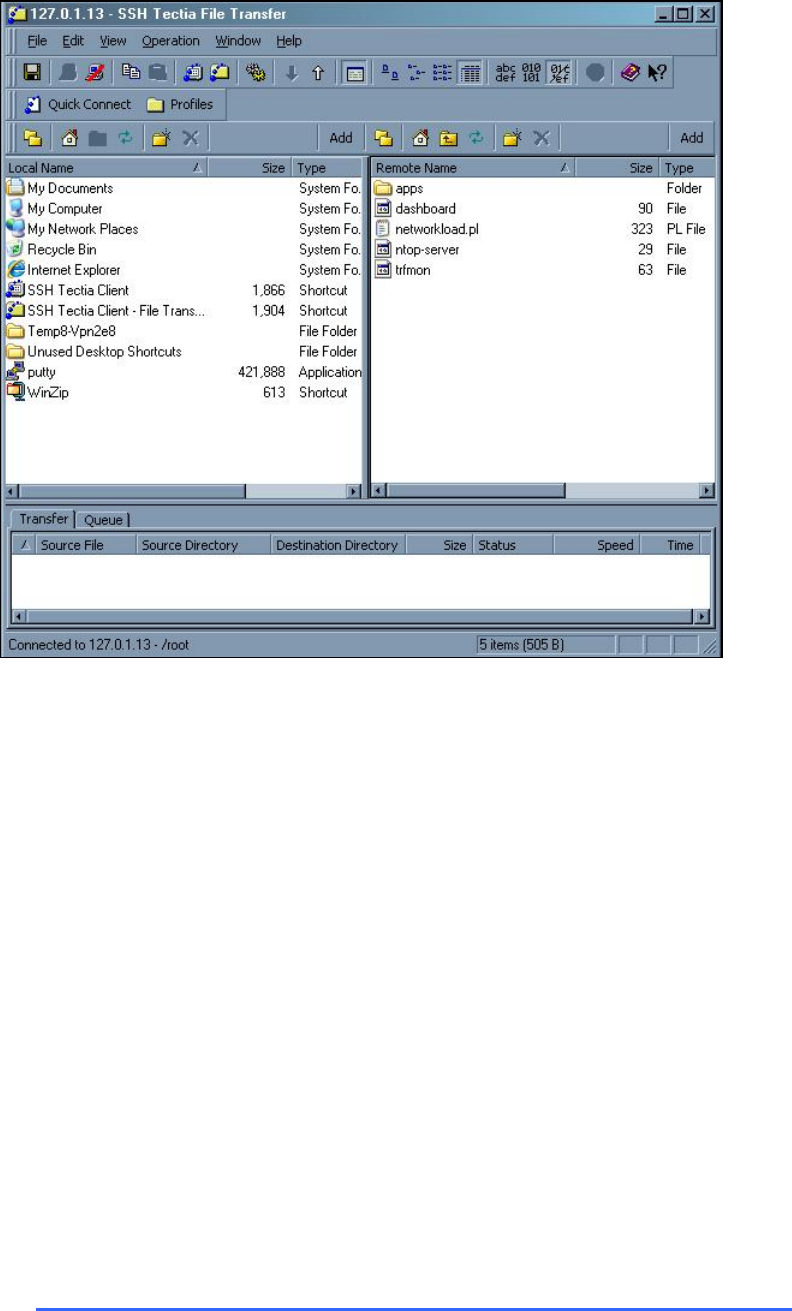Click Source File column header

[84, 545]
